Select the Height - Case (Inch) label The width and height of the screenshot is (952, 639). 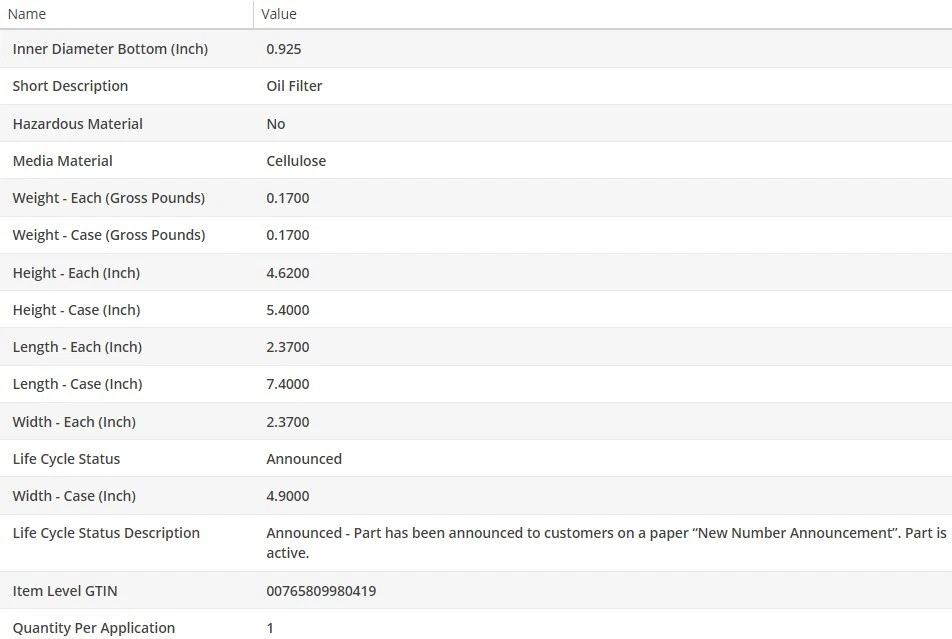click(x=76, y=310)
